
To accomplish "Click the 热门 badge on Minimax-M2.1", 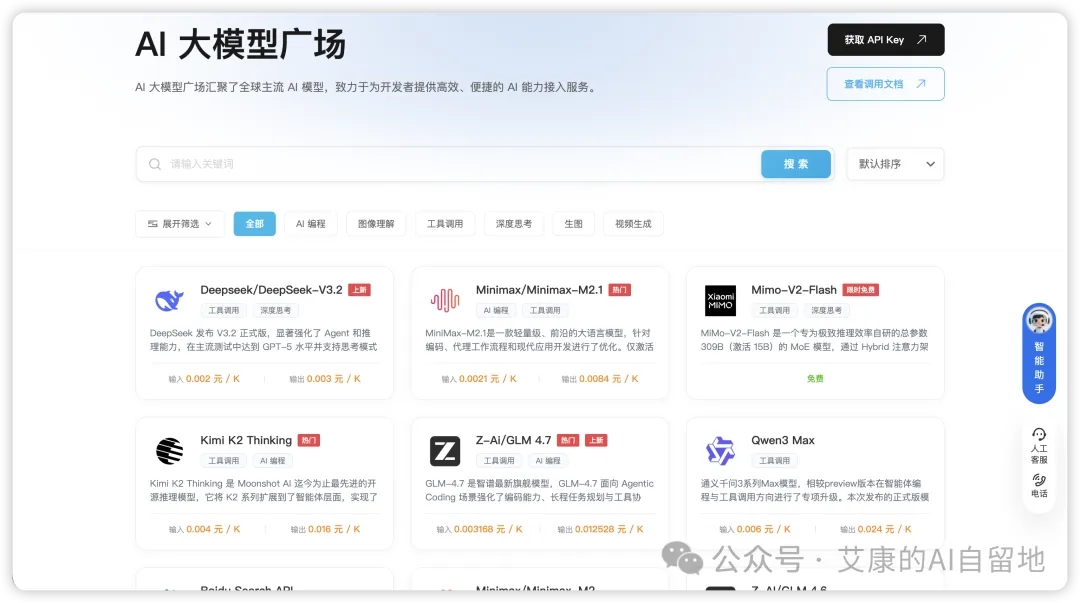I will click(x=620, y=290).
